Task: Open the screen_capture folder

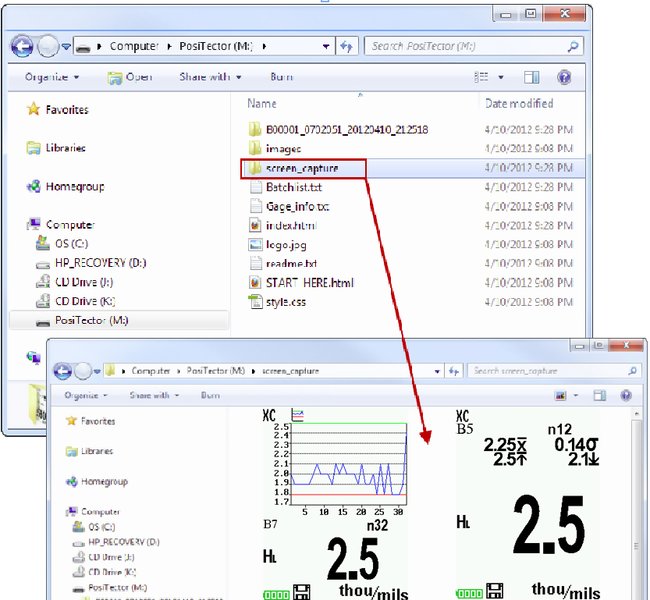Action: coord(301,168)
